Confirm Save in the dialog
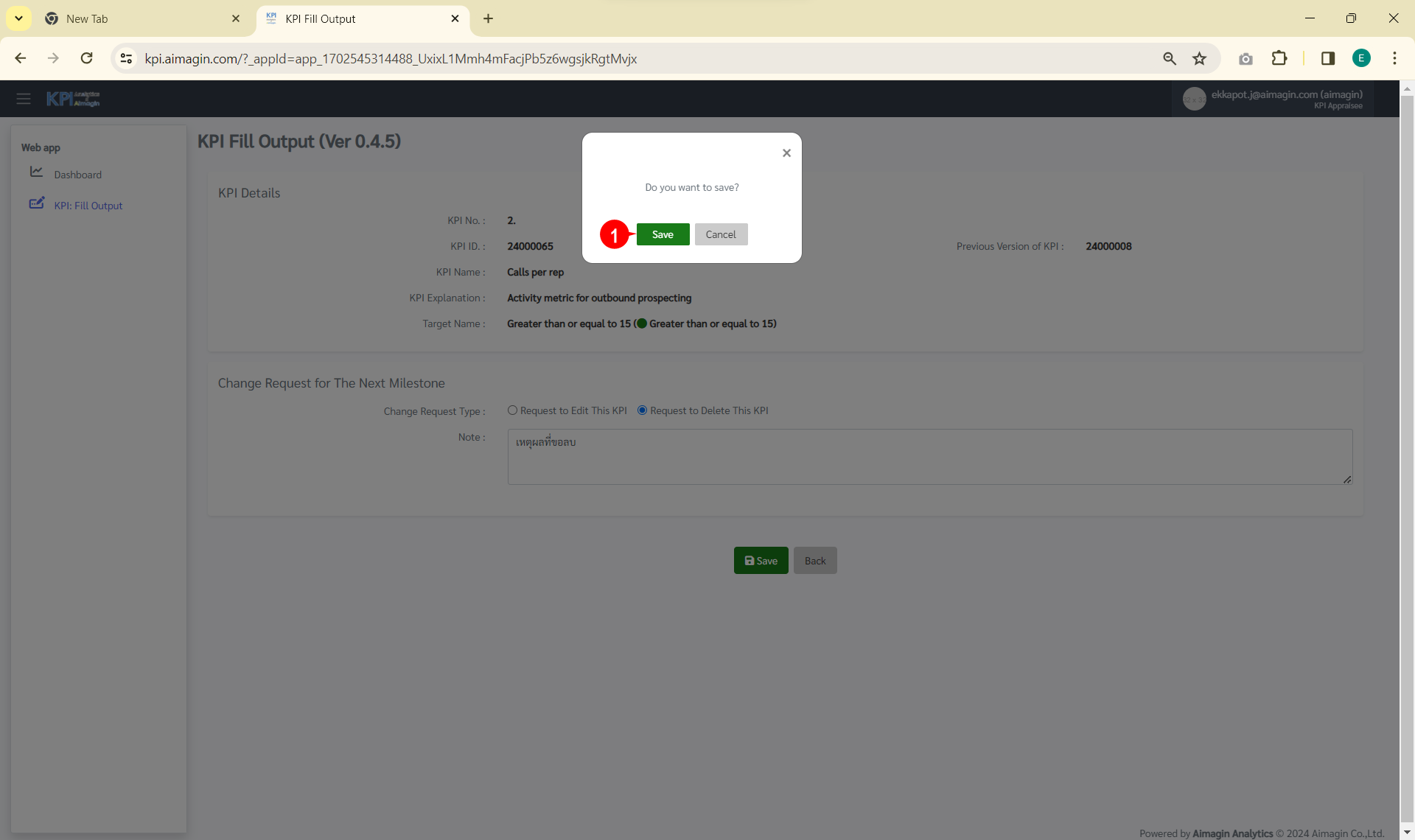Viewport: 1415px width, 840px height. (663, 234)
